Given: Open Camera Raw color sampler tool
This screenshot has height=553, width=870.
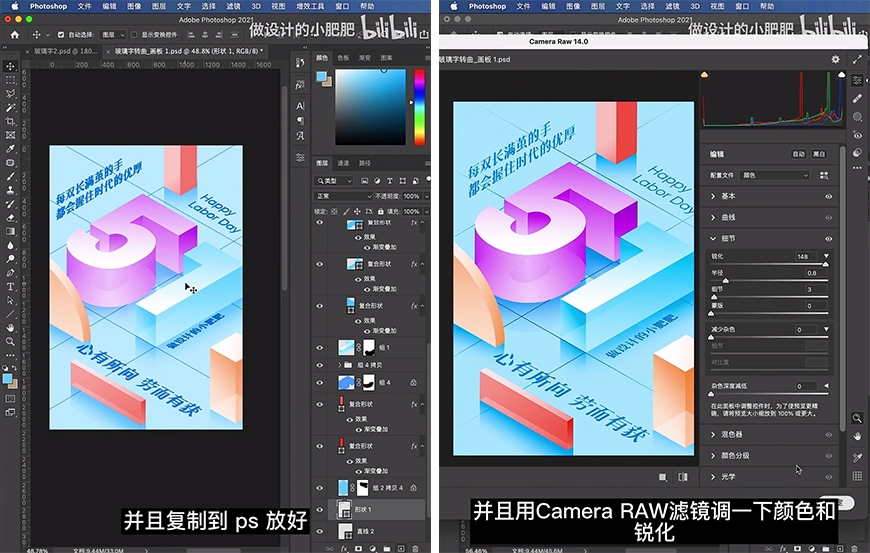Looking at the screenshot, I should click(857, 457).
